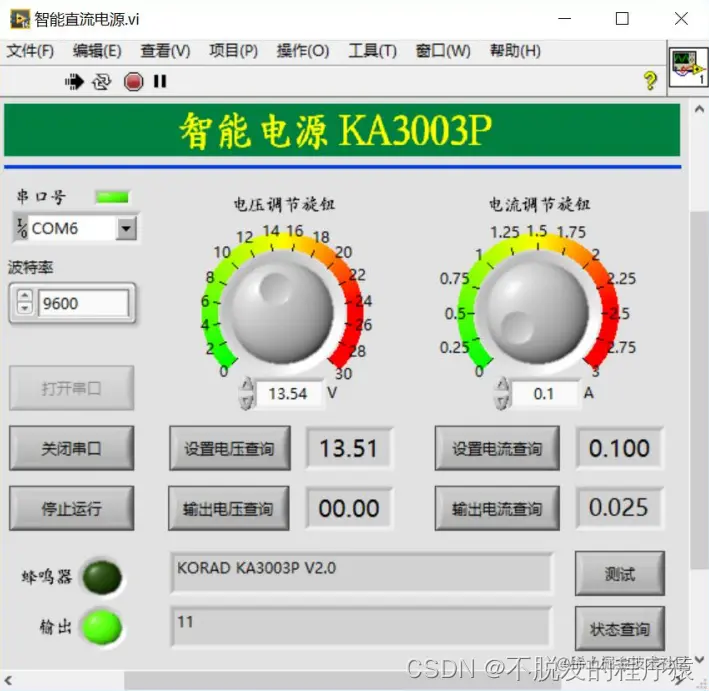
Task: Open the 查看(V) menu
Action: (165, 51)
